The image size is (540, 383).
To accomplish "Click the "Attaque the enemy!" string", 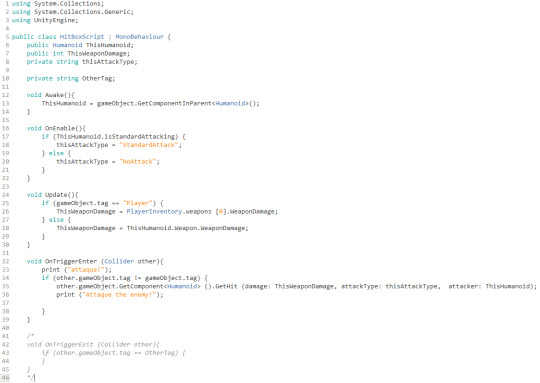I will pos(119,294).
